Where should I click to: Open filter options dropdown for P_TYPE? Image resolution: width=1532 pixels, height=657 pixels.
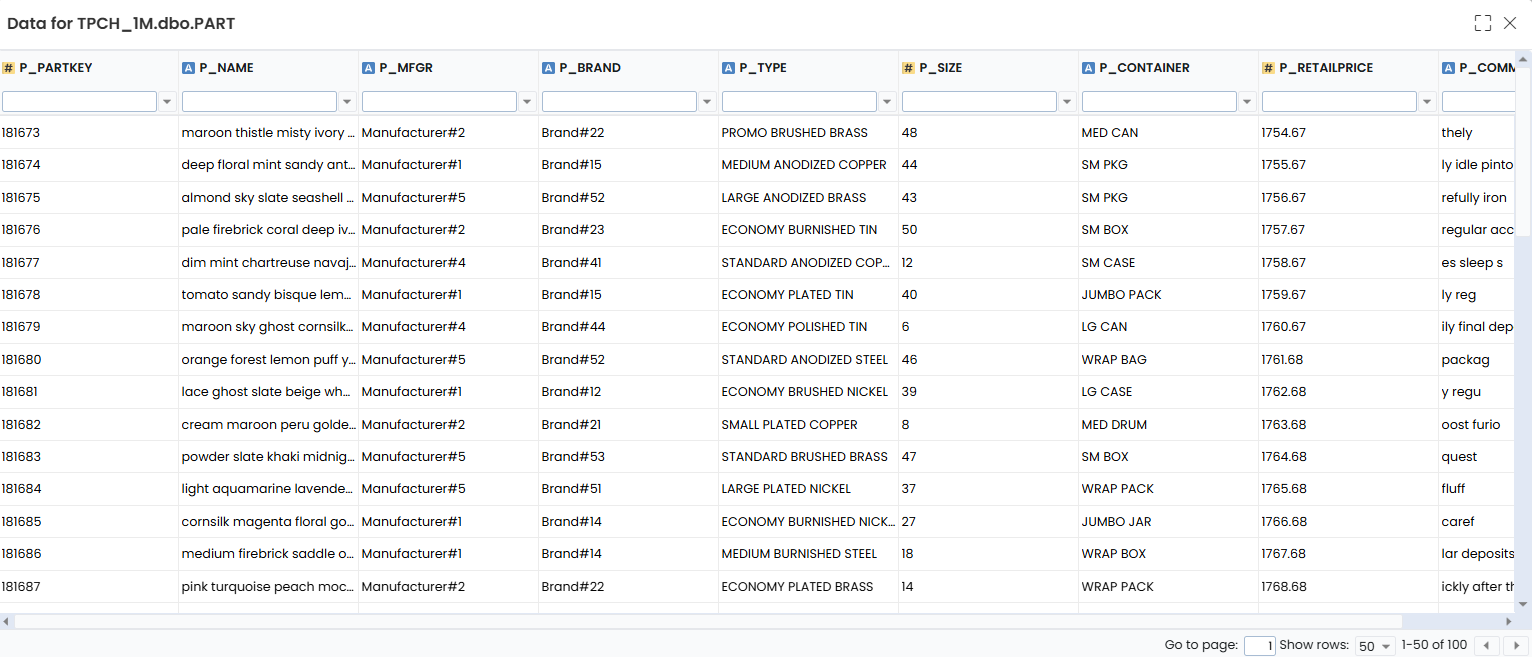(x=887, y=102)
